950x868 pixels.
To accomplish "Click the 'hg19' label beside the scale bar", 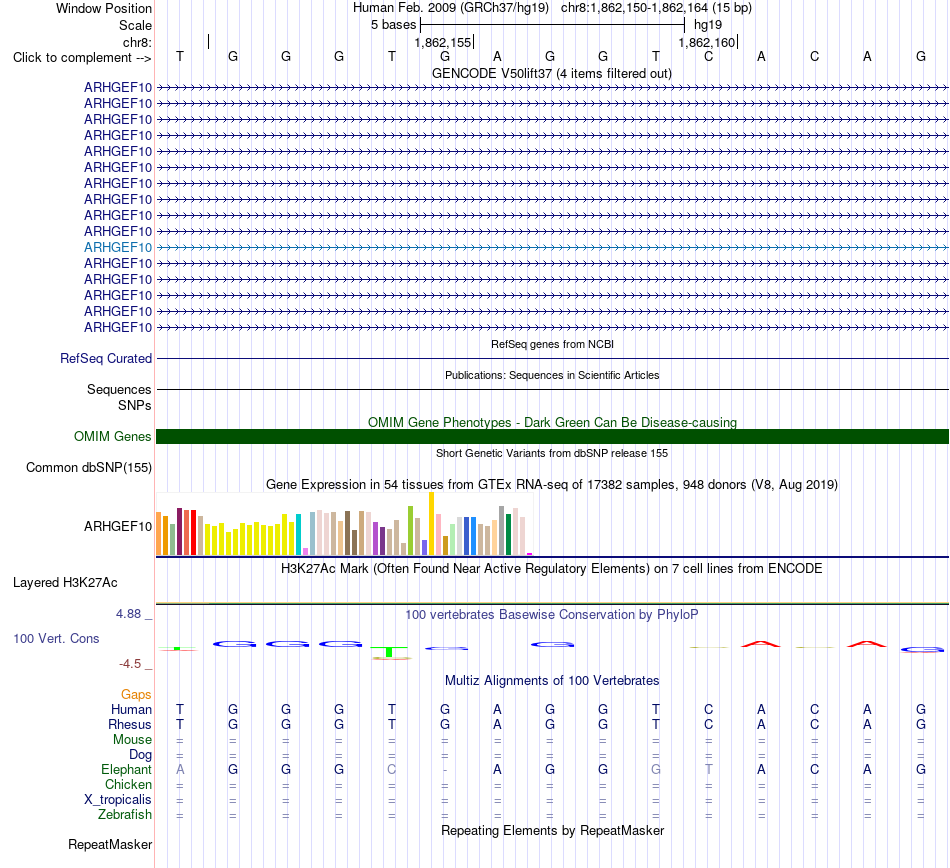I will tap(708, 25).
